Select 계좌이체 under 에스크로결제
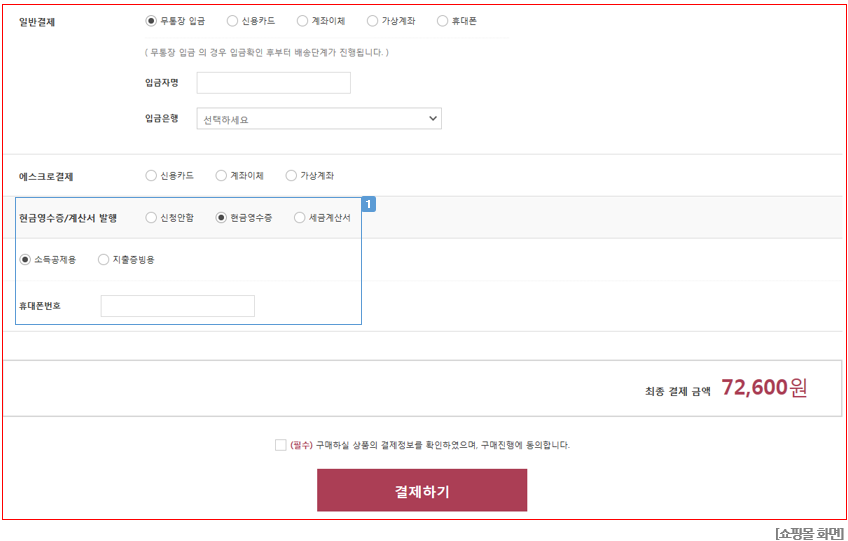The height and width of the screenshot is (541, 848). tap(221, 176)
